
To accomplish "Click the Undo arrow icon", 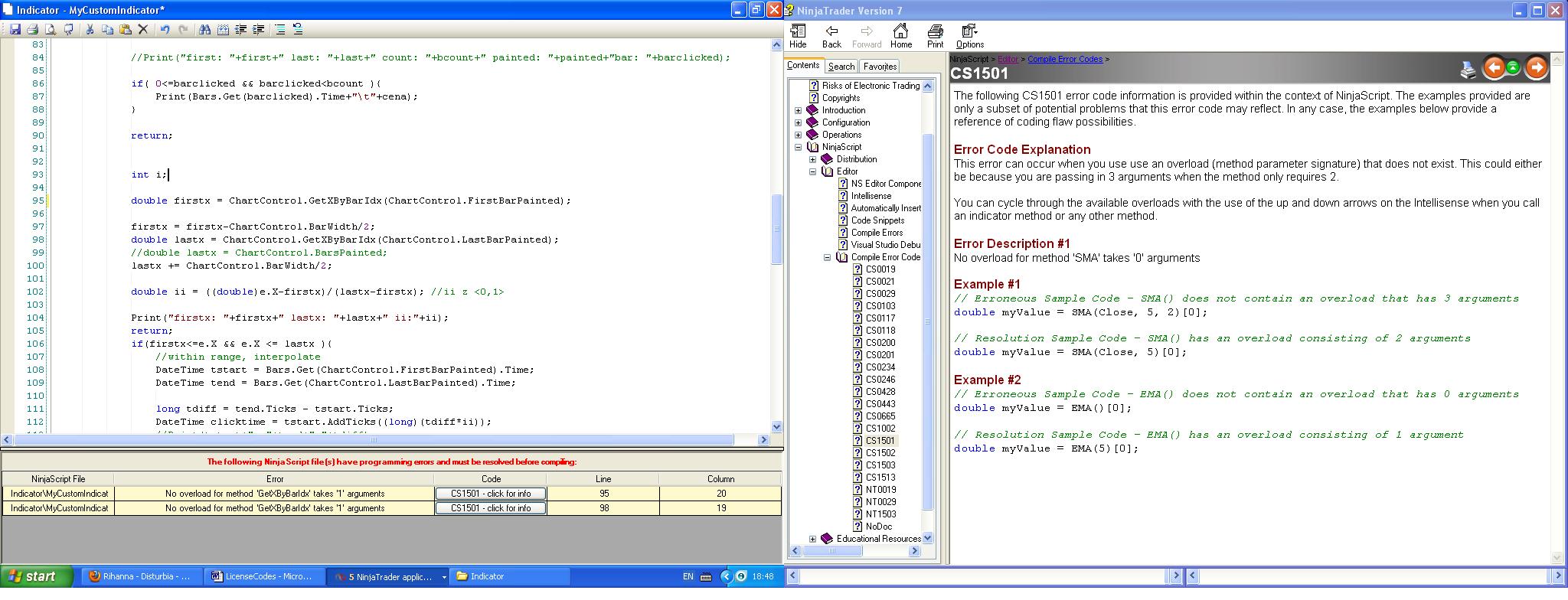I will pos(165,29).
